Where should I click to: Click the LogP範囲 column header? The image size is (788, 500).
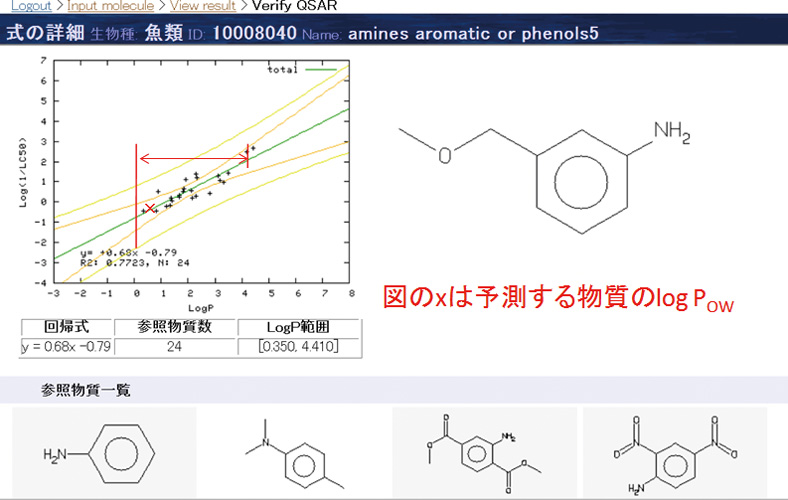coord(298,328)
